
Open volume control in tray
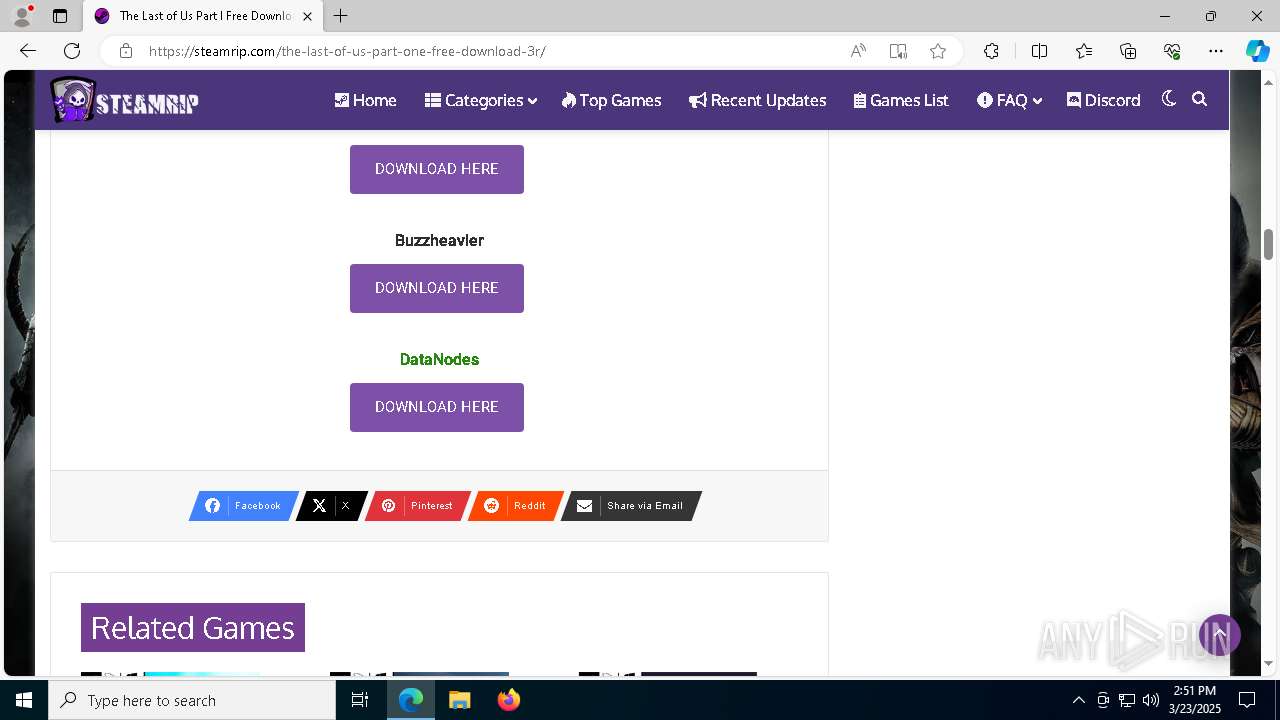click(x=1151, y=700)
